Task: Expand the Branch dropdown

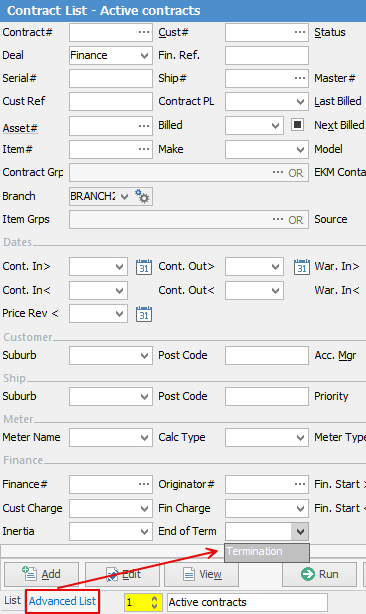Action: coord(124,196)
